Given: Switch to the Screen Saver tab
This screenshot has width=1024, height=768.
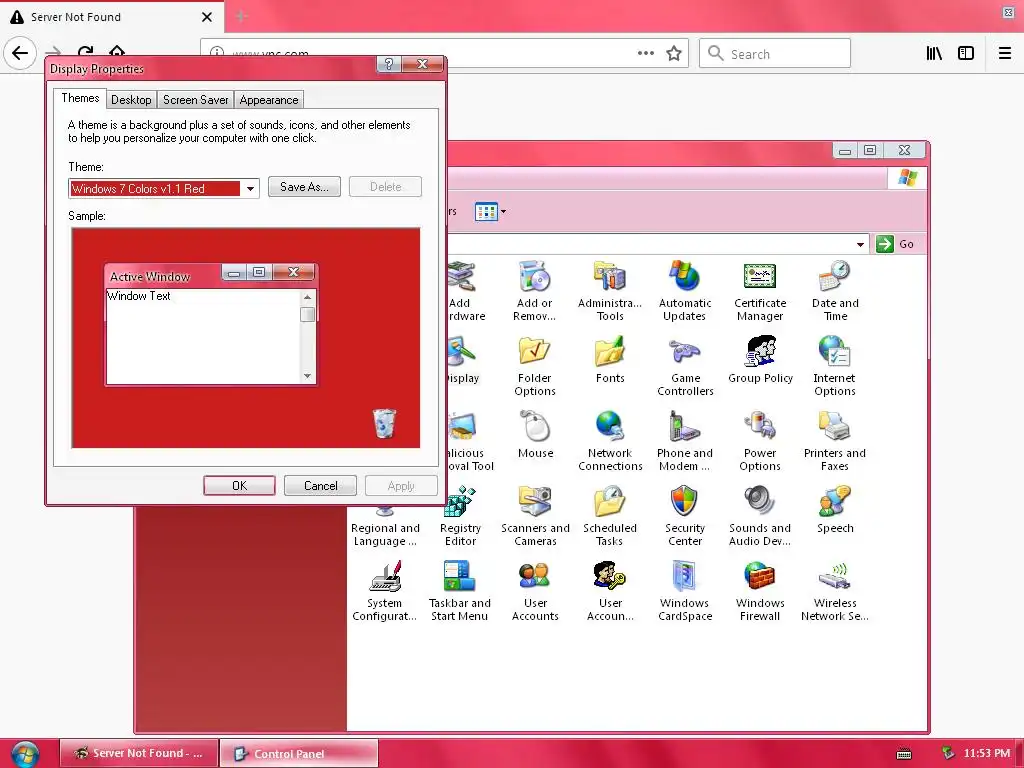Looking at the screenshot, I should 195,99.
